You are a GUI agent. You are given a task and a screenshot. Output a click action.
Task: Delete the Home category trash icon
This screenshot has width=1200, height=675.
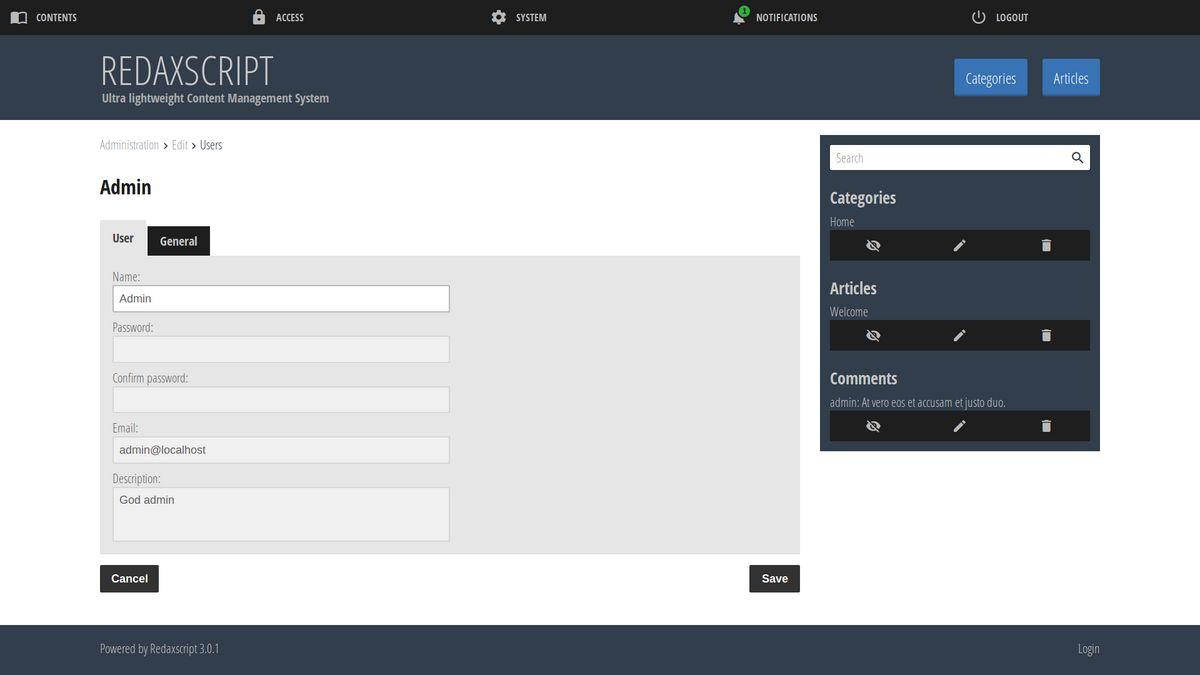click(1046, 246)
